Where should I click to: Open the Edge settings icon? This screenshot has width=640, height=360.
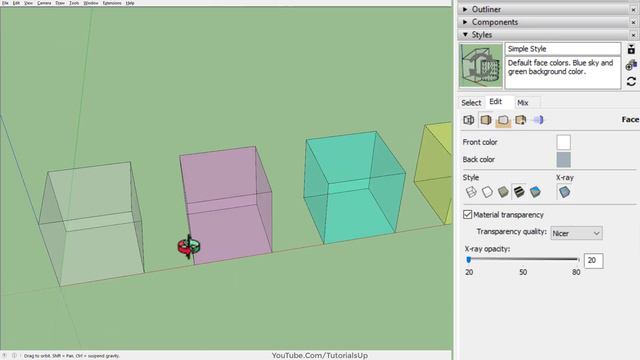pos(469,120)
